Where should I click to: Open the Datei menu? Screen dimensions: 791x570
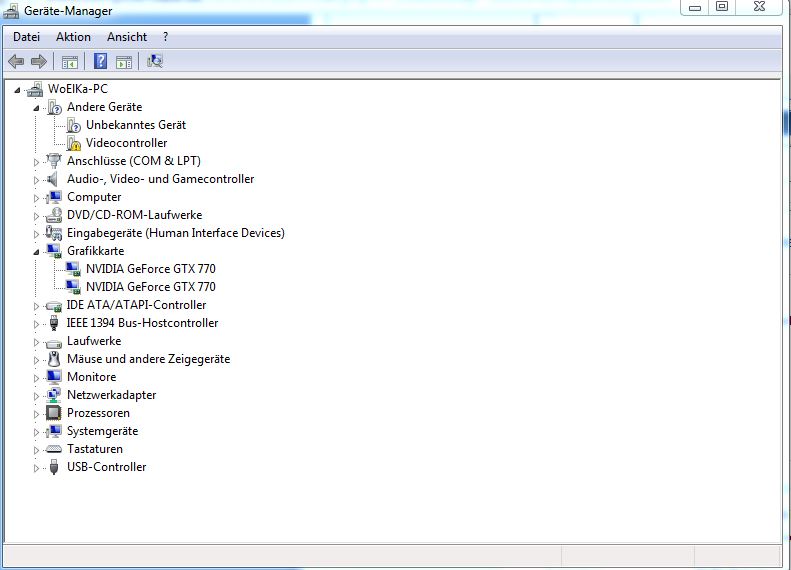pos(27,37)
